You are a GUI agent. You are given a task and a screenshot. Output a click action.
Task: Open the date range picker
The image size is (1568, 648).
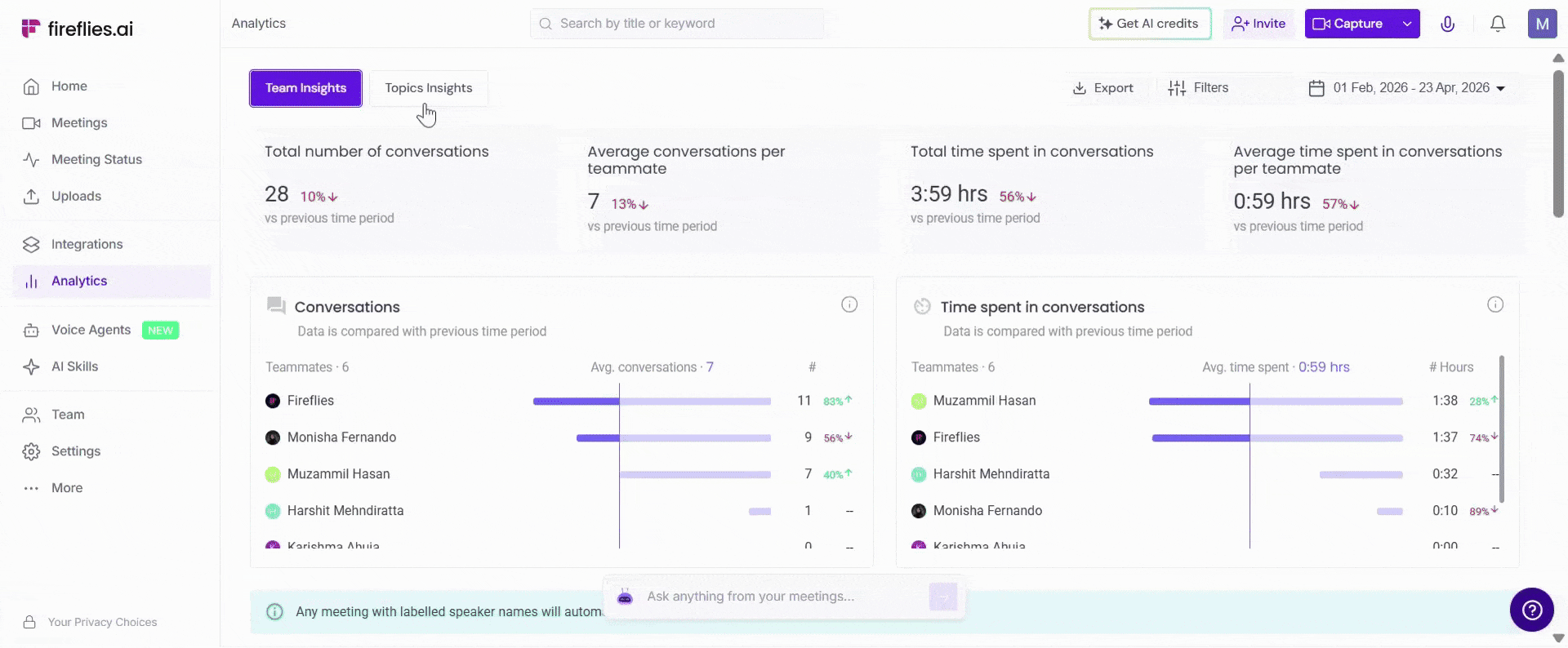[1406, 88]
